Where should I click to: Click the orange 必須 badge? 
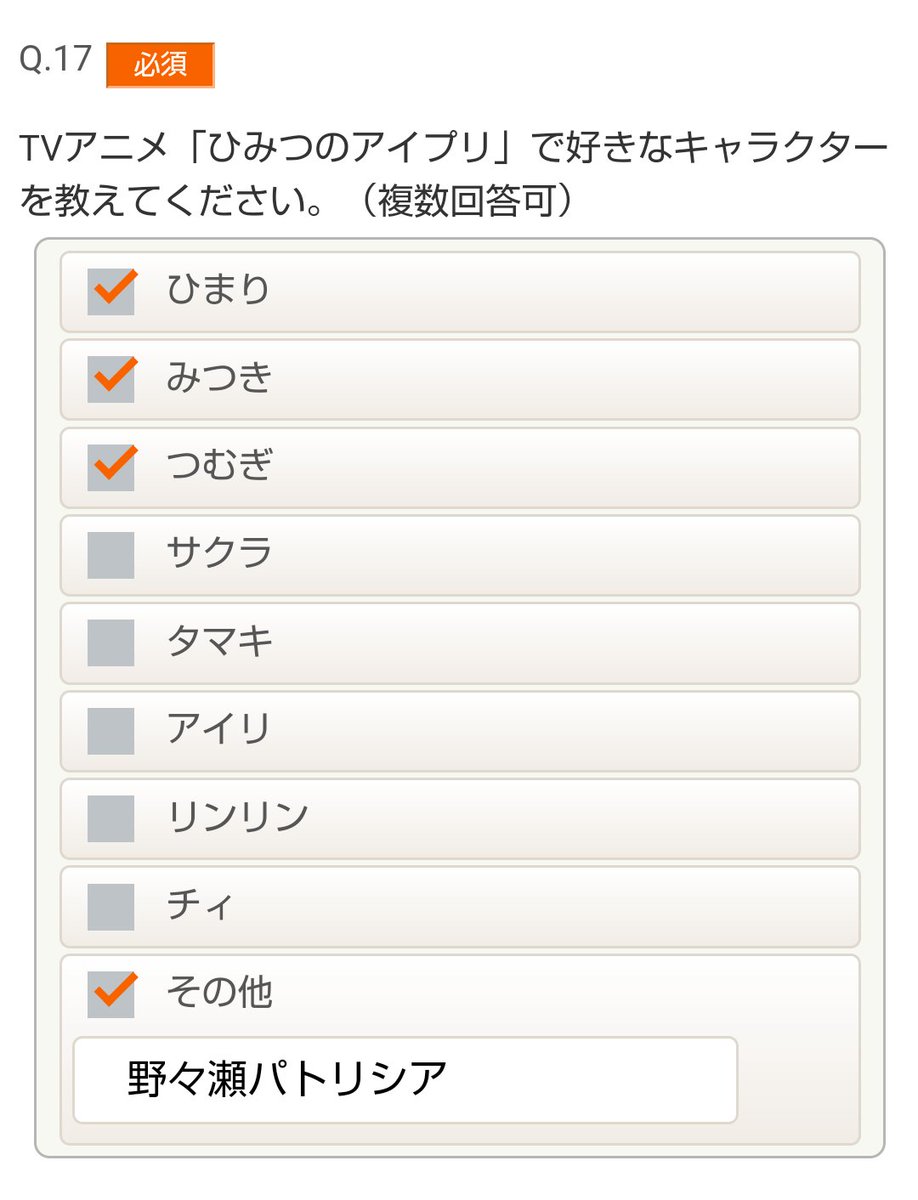click(160, 65)
